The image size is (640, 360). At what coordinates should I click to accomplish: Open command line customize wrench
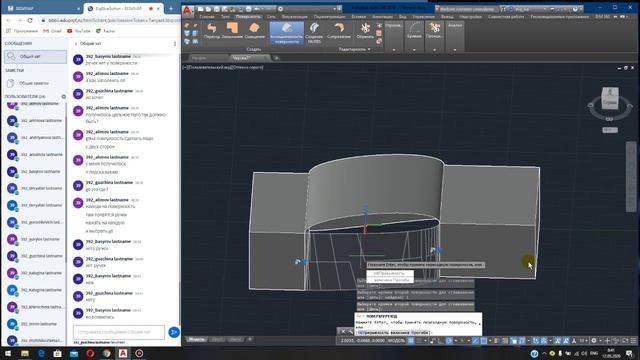[x=350, y=331]
